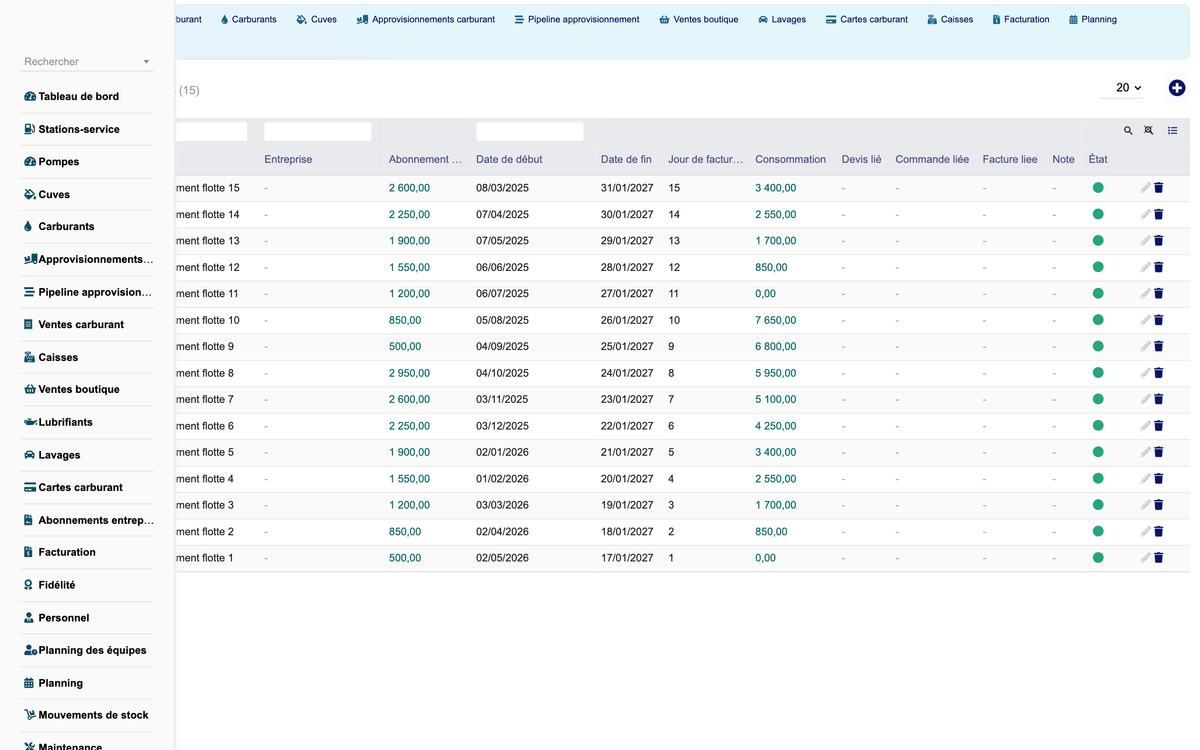Click the Tableau de bord sidebar icon
This screenshot has width=1200, height=750.
point(30,96)
